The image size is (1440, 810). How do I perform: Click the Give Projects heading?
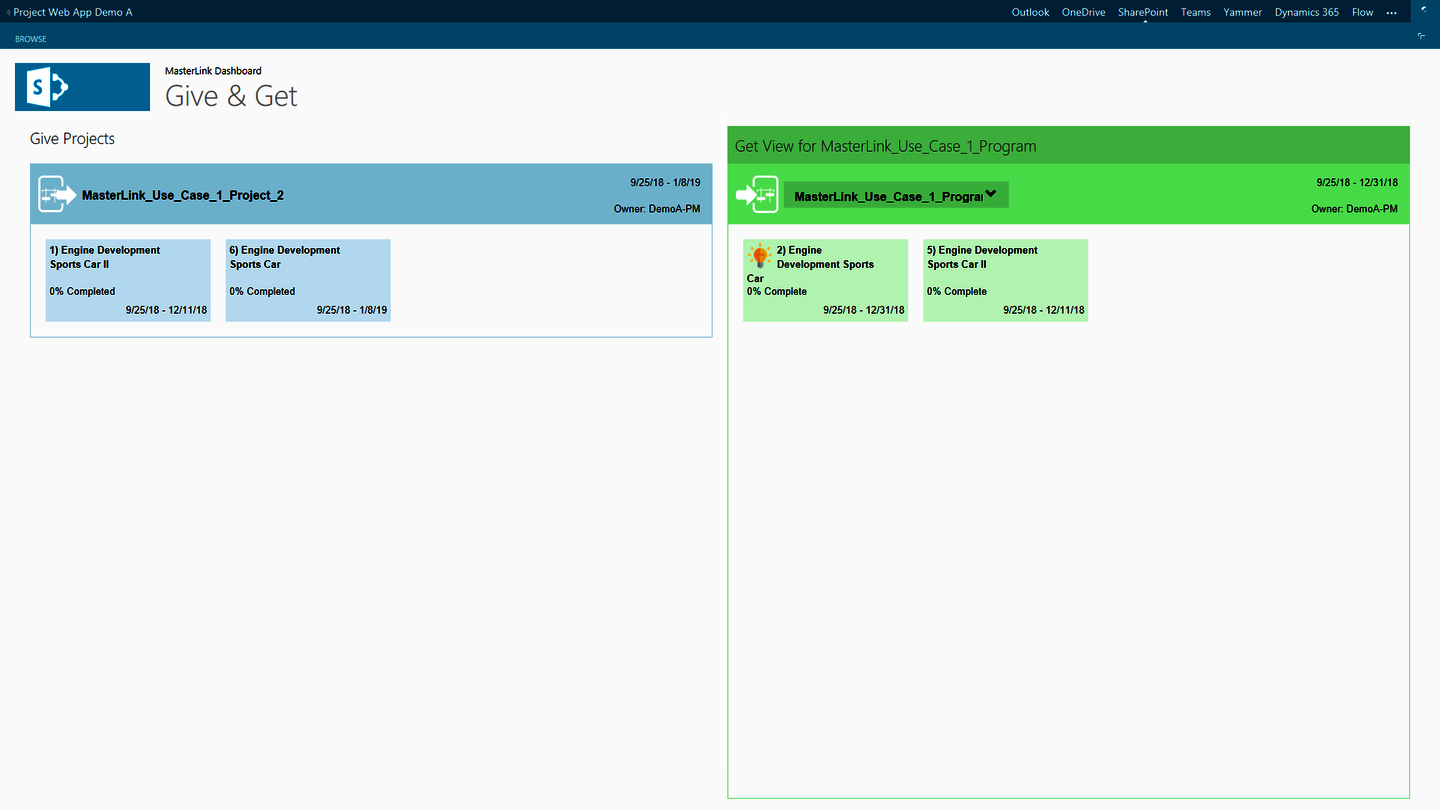[x=72, y=139]
